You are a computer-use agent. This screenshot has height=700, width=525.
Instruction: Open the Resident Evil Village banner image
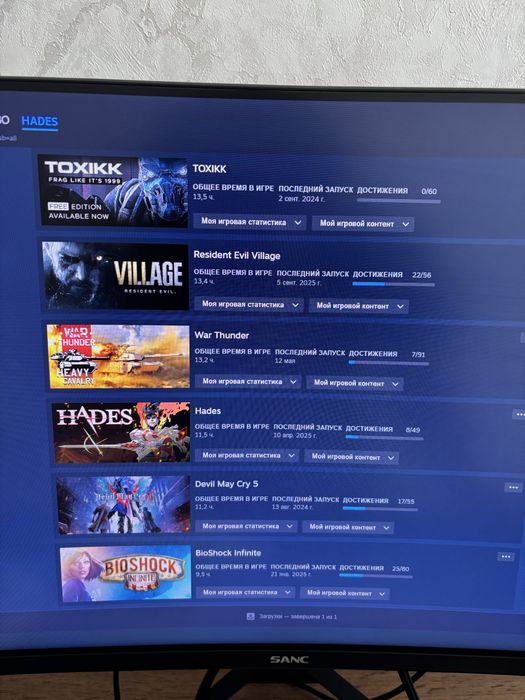115,276
